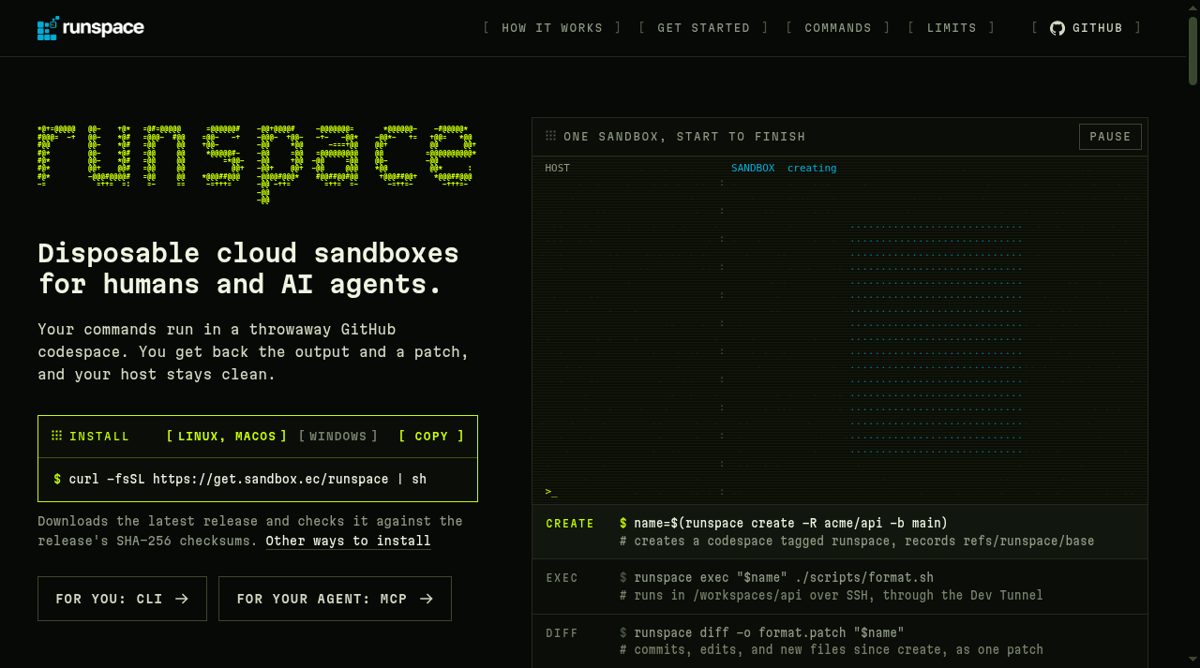The height and width of the screenshot is (668, 1200).
Task: Click 'Downloads the latest release' note
Action: tap(250, 531)
